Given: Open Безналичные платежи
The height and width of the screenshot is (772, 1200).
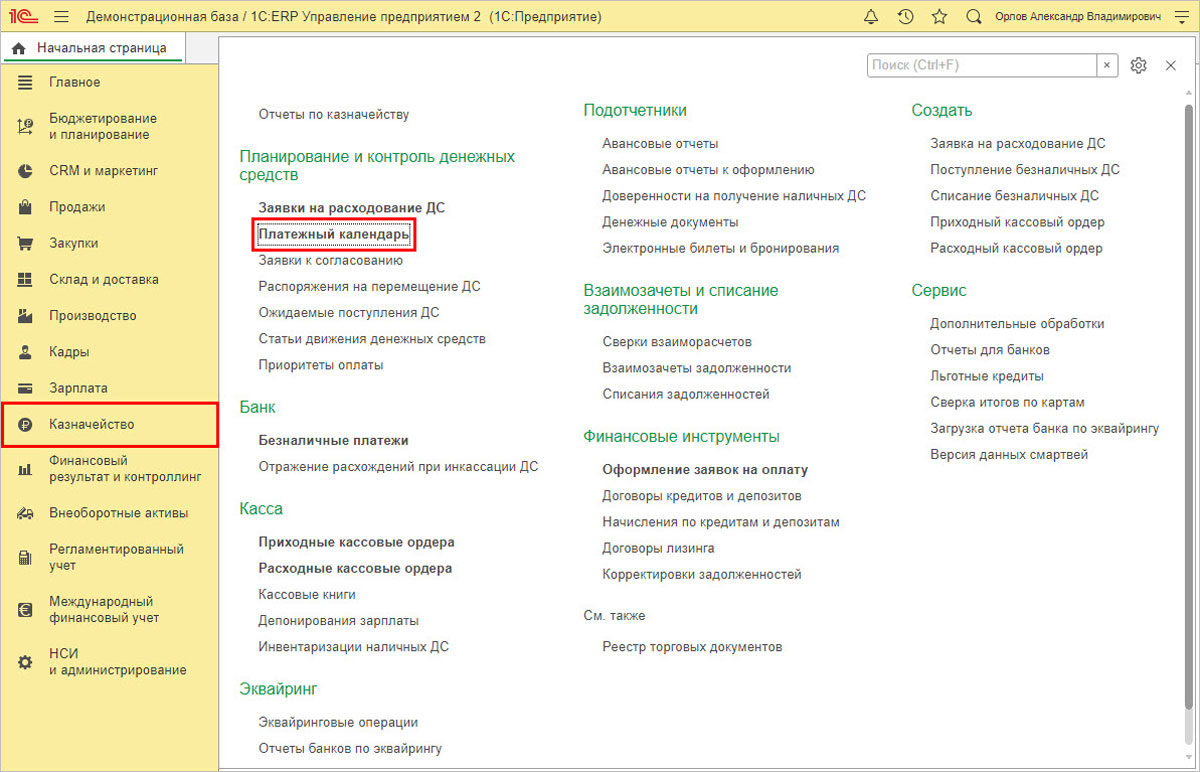Looking at the screenshot, I should [333, 440].
